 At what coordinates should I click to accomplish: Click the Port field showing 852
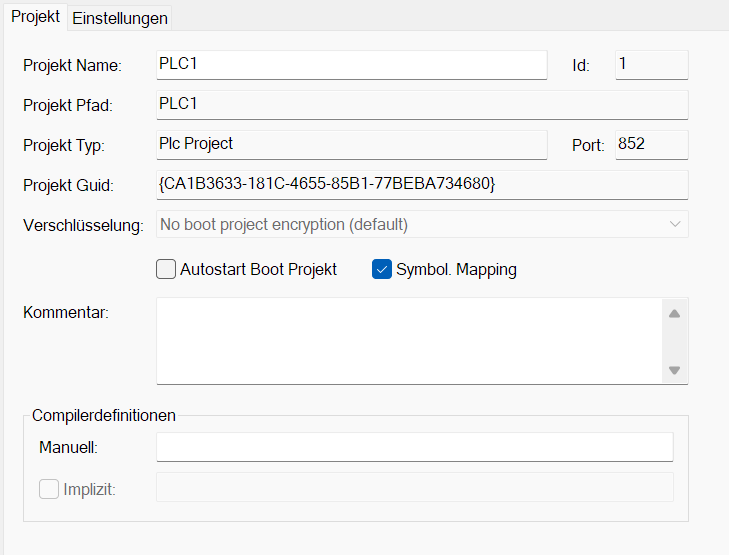[x=651, y=144]
